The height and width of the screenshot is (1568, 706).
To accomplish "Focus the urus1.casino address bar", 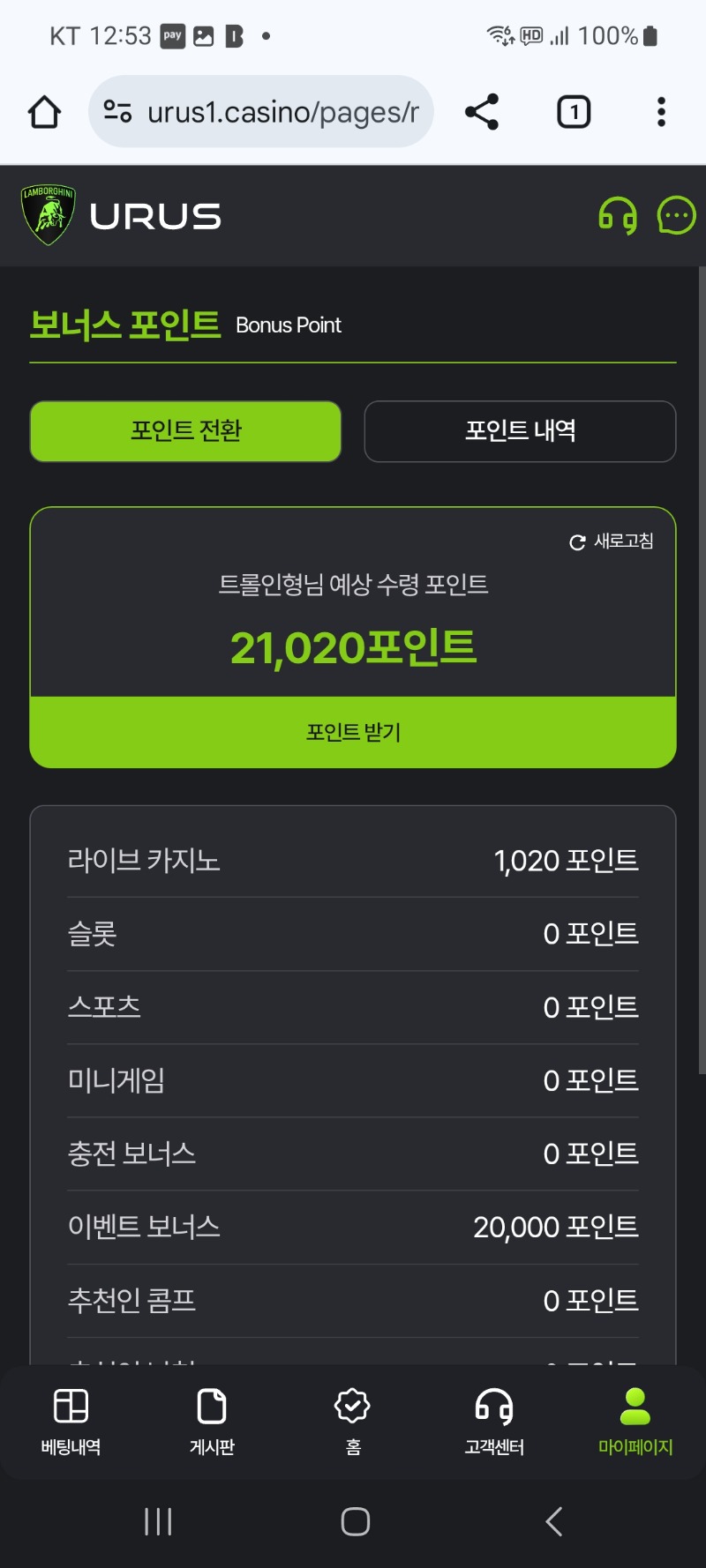I will (x=282, y=112).
